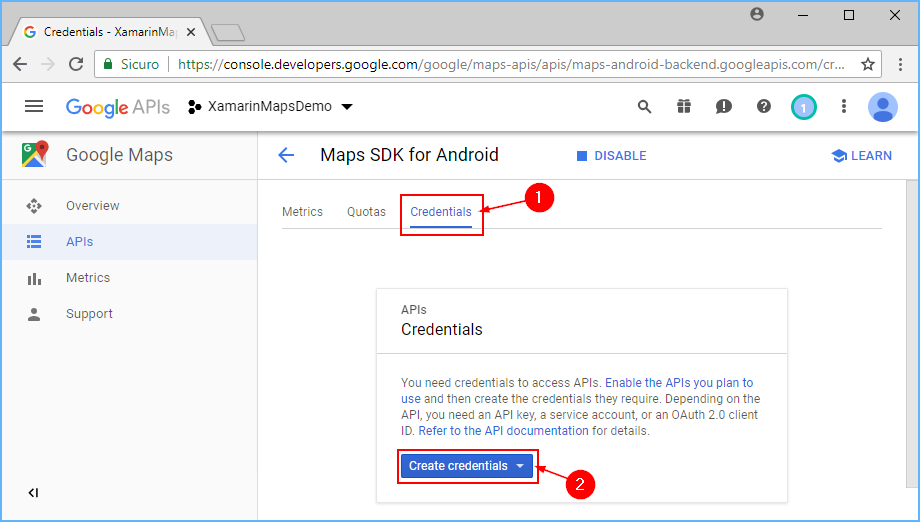The image size is (920, 522).
Task: Click the search magnifier icon
Action: point(644,107)
